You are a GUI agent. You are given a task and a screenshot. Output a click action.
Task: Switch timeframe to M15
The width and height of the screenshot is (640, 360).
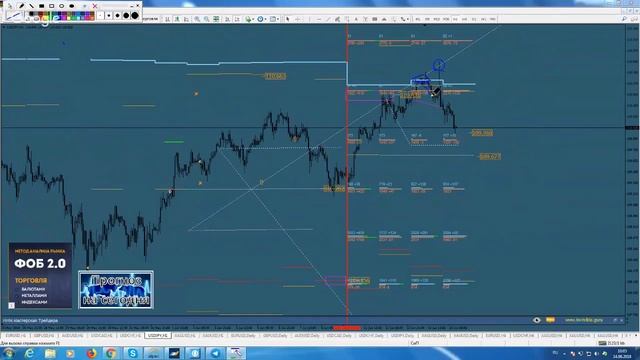point(436,19)
